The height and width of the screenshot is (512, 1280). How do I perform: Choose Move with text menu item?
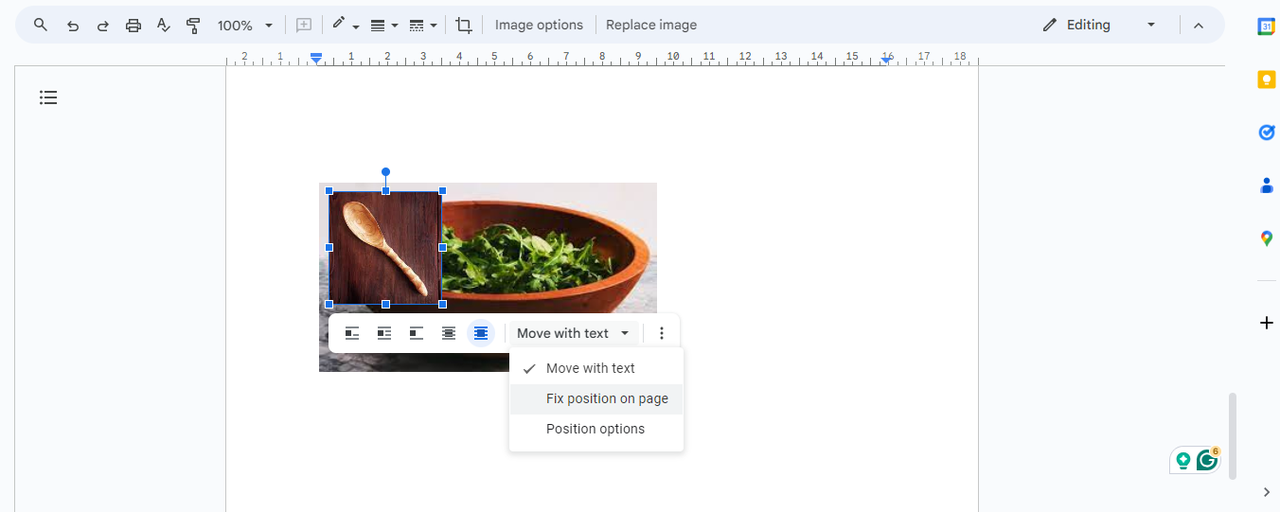pyautogui.click(x=597, y=368)
